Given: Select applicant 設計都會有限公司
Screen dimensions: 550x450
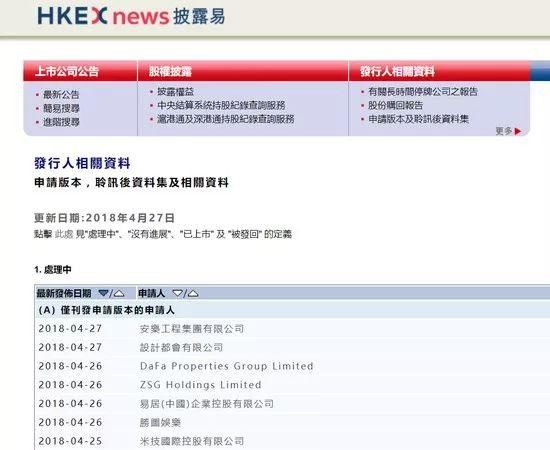Looking at the screenshot, I should [x=181, y=347].
